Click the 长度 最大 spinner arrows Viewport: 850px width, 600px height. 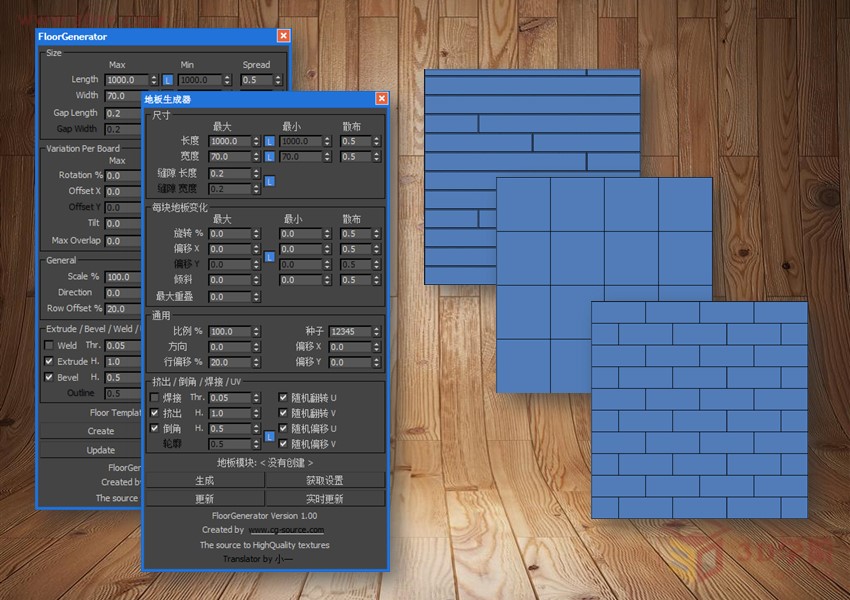coord(256,142)
